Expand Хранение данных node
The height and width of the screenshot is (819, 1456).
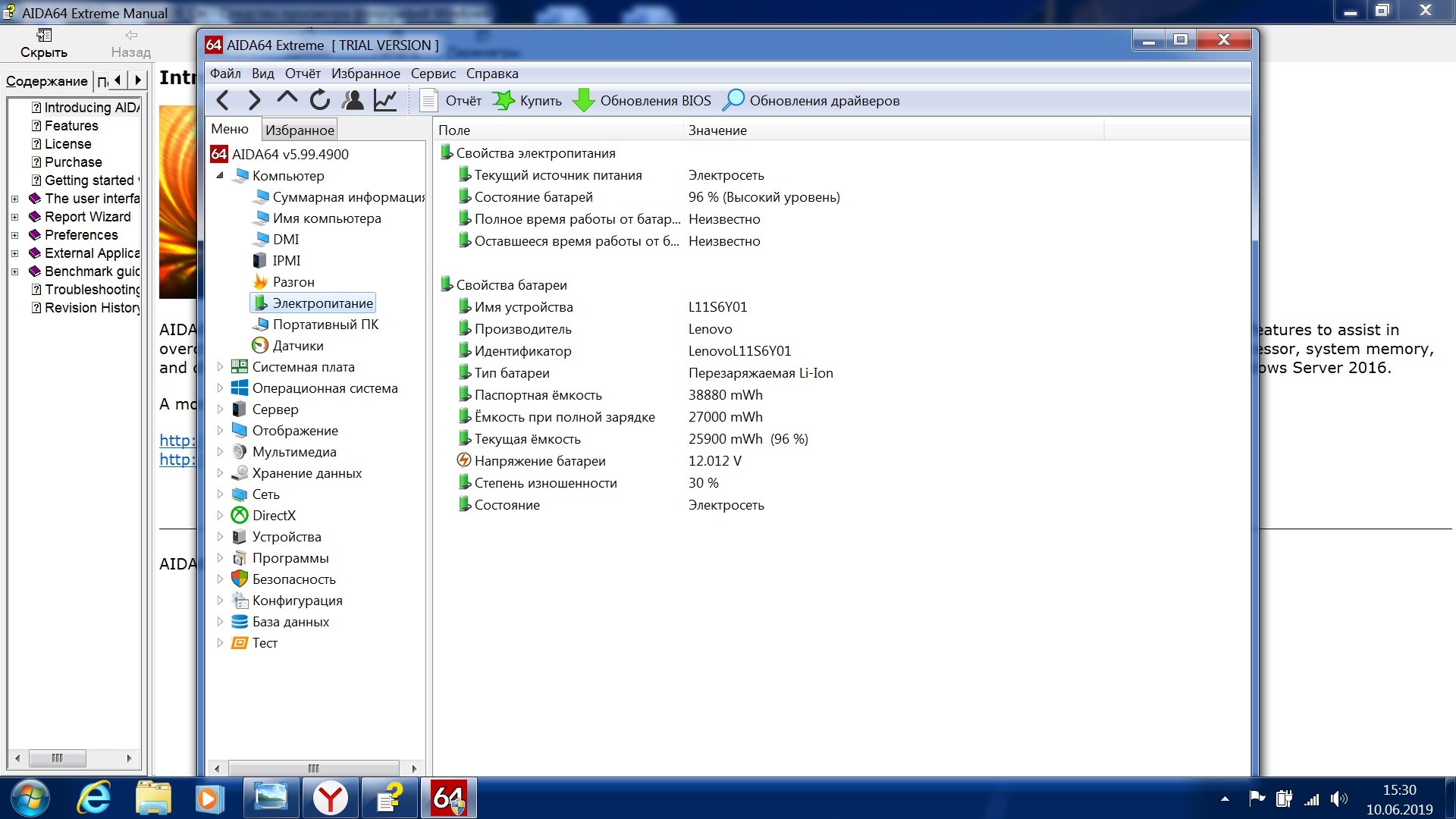[220, 472]
